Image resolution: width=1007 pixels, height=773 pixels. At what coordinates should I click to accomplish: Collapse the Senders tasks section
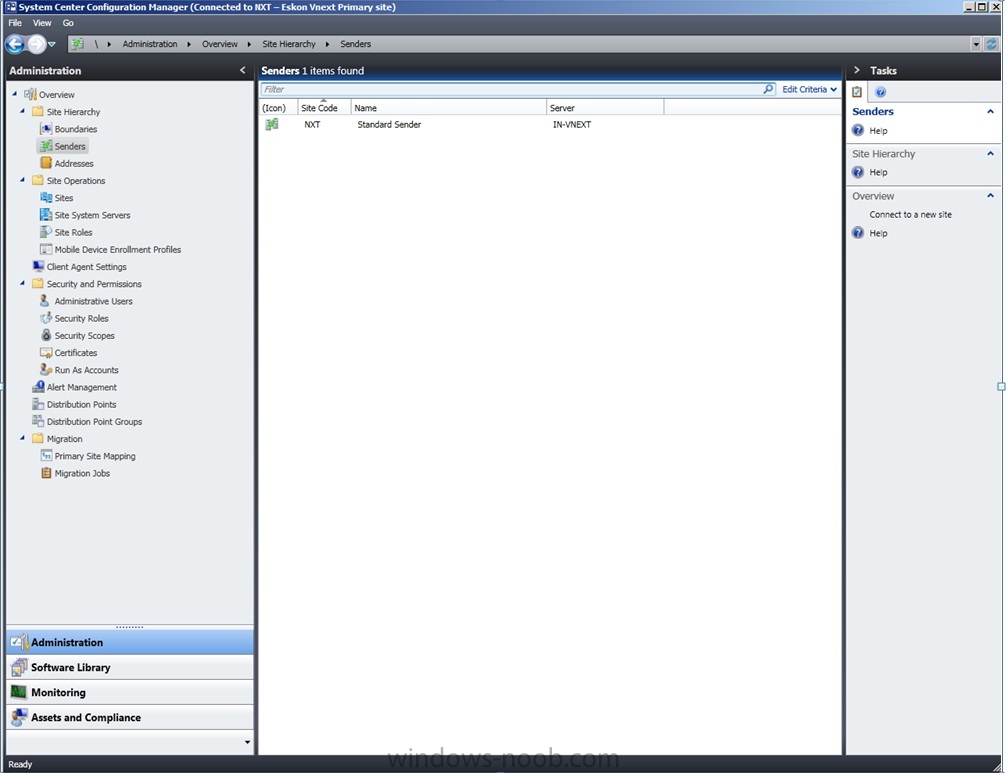tap(990, 111)
